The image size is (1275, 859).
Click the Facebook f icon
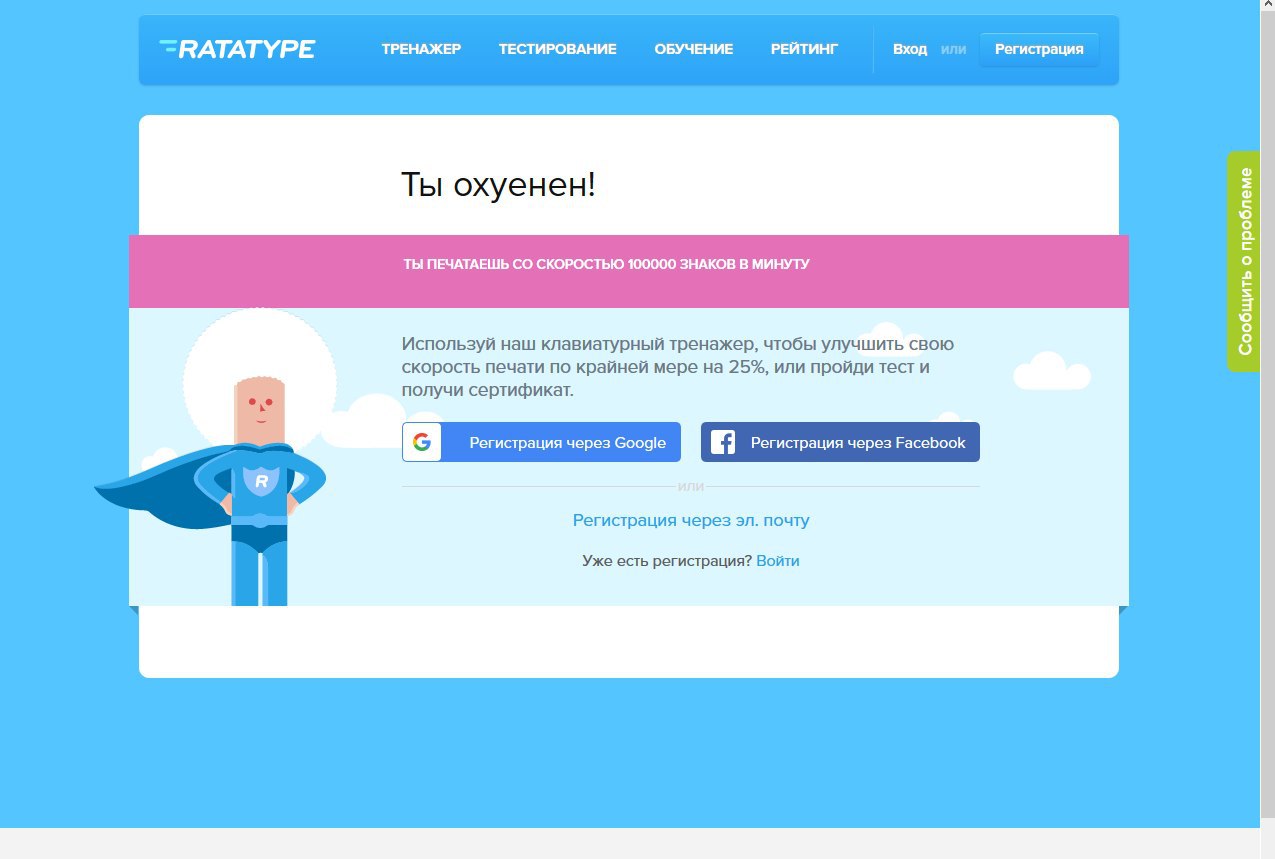[722, 442]
